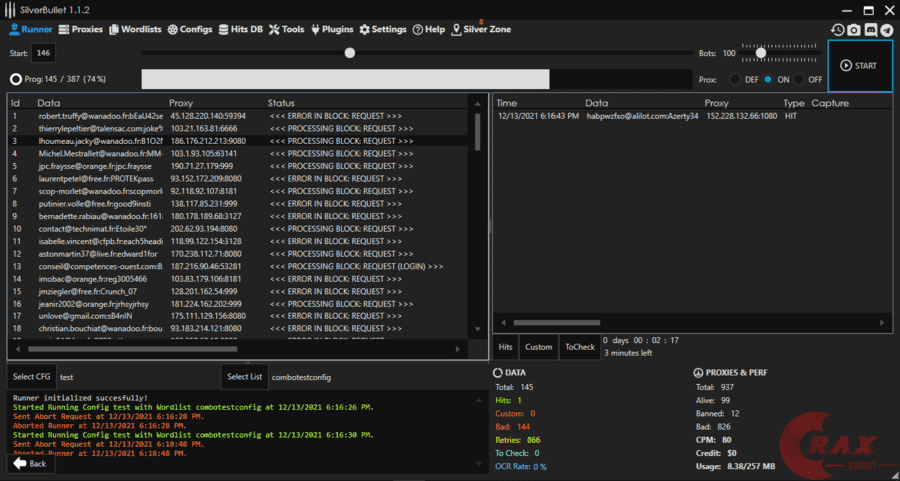The image size is (900, 481).
Task: Click the Select CFG button
Action: (x=31, y=377)
